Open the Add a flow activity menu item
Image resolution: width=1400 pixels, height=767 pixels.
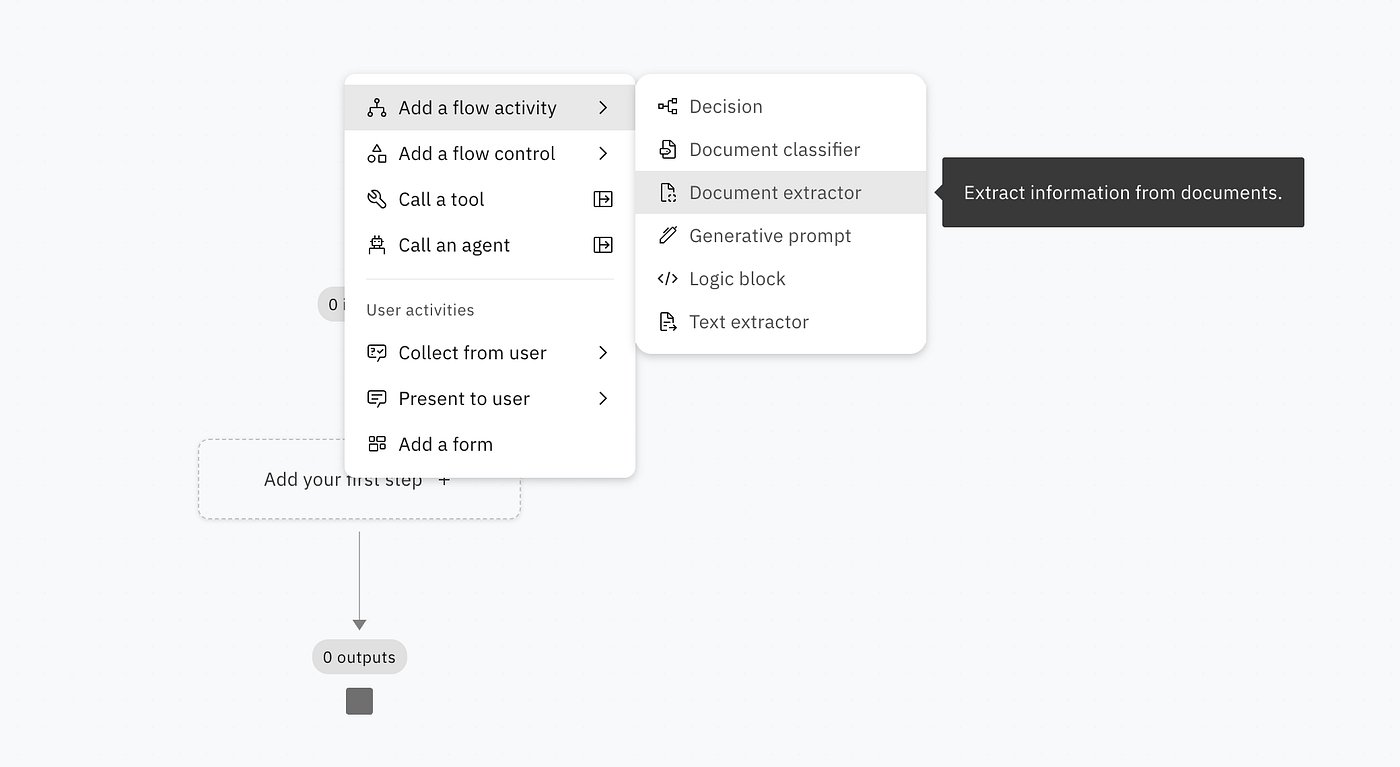coord(490,108)
